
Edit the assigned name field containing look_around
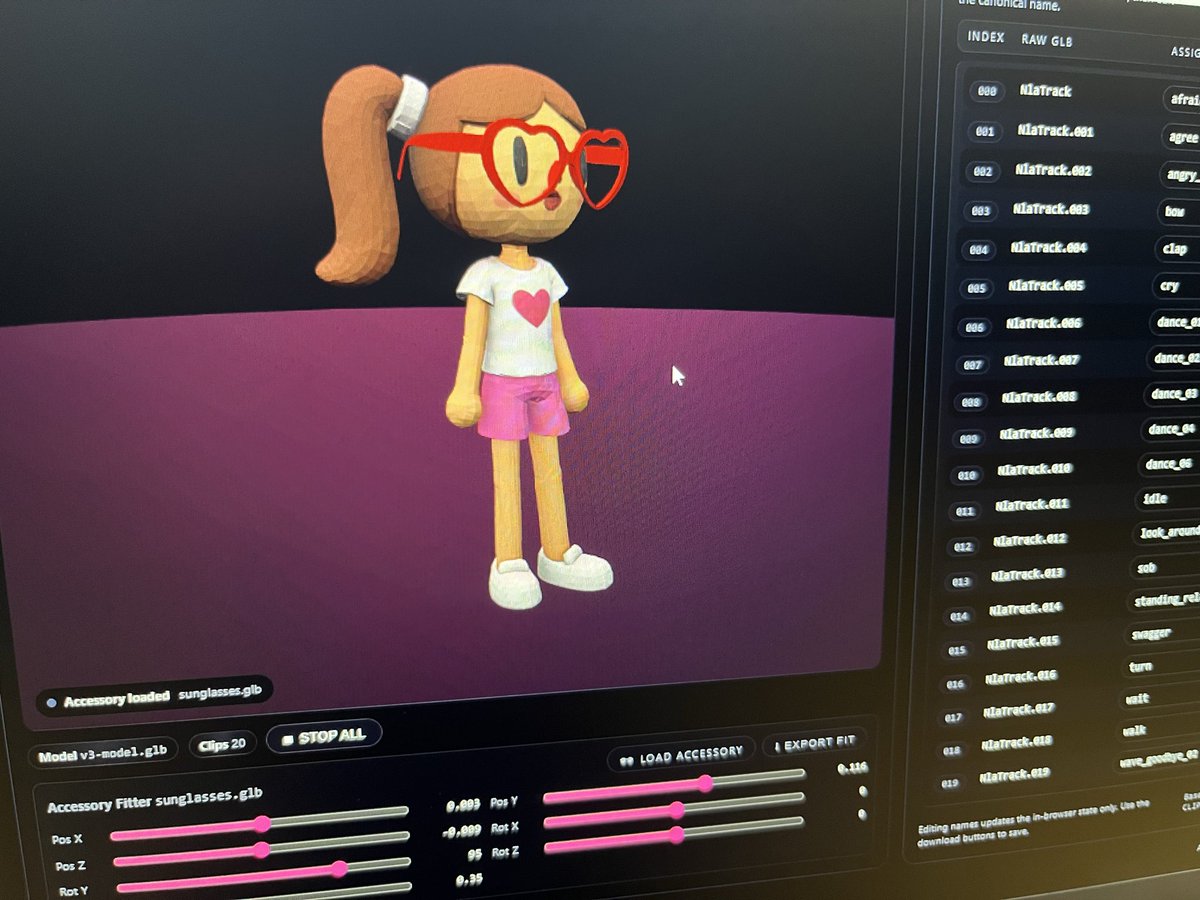(1168, 533)
